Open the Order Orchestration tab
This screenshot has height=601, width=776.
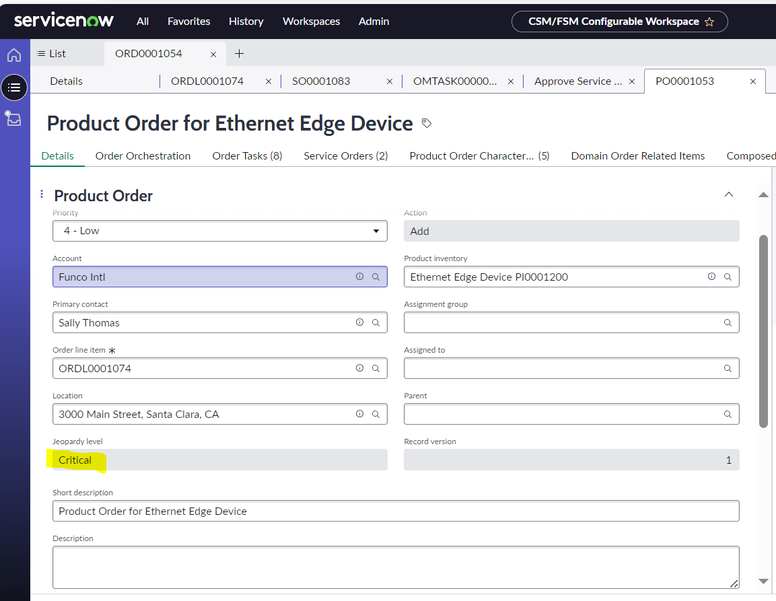coord(143,156)
